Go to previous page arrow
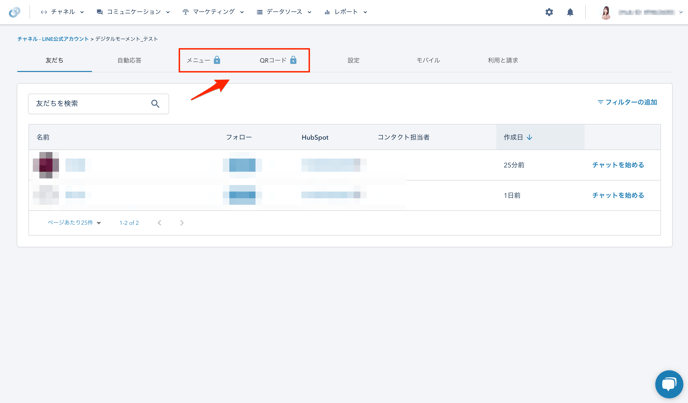 pyautogui.click(x=159, y=223)
